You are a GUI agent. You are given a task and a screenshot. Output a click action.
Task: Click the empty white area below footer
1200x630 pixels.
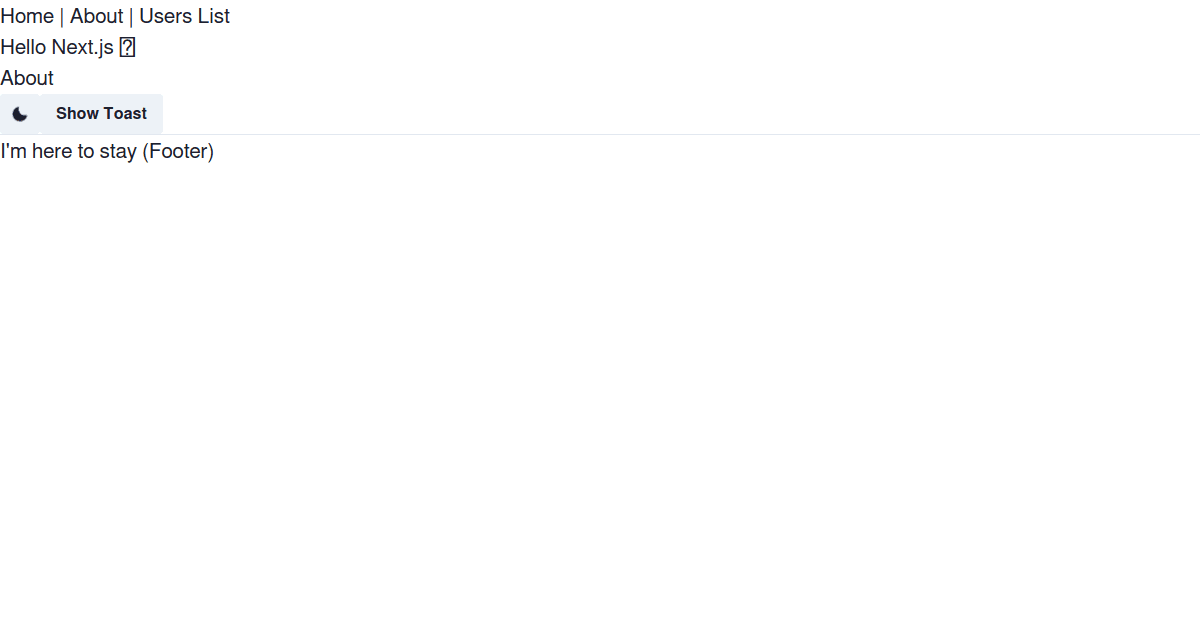[x=600, y=400]
